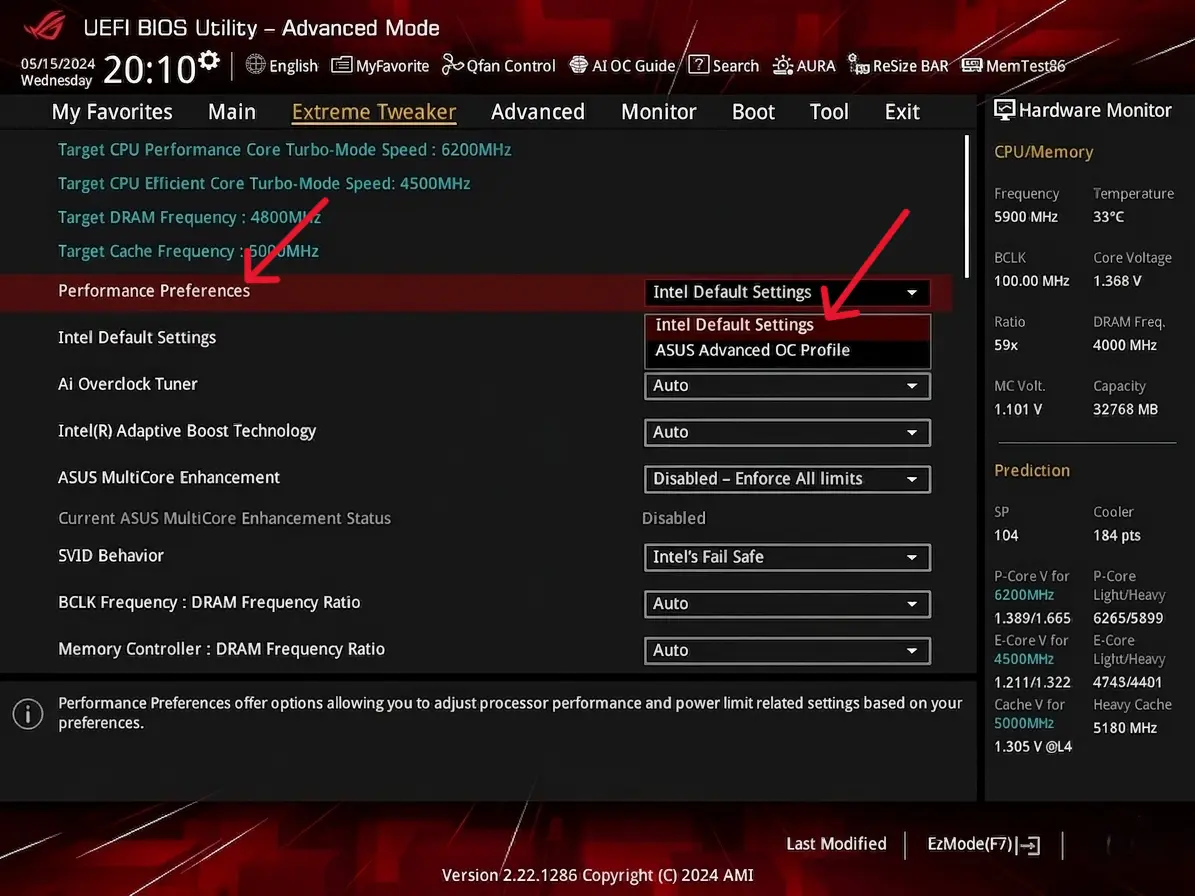Select the Extreme Tweaker tab
Image resolution: width=1195 pixels, height=896 pixels.
point(373,112)
